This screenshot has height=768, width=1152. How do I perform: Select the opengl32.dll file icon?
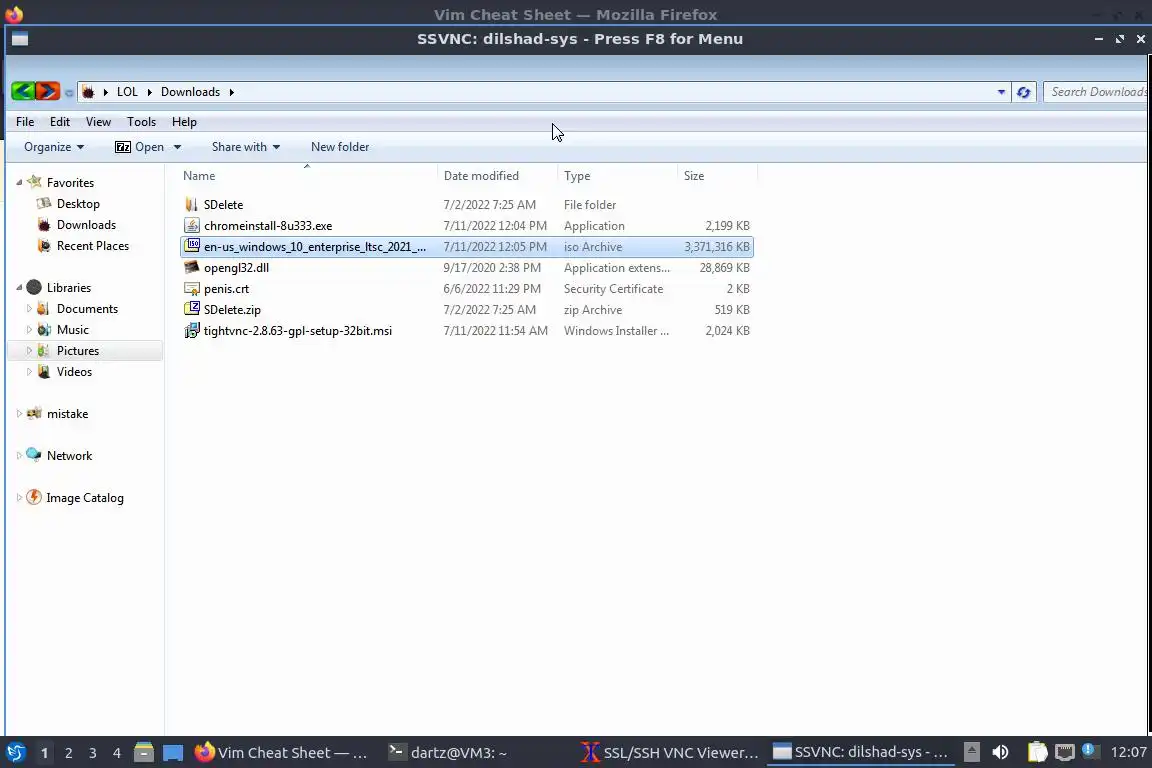[192, 268]
